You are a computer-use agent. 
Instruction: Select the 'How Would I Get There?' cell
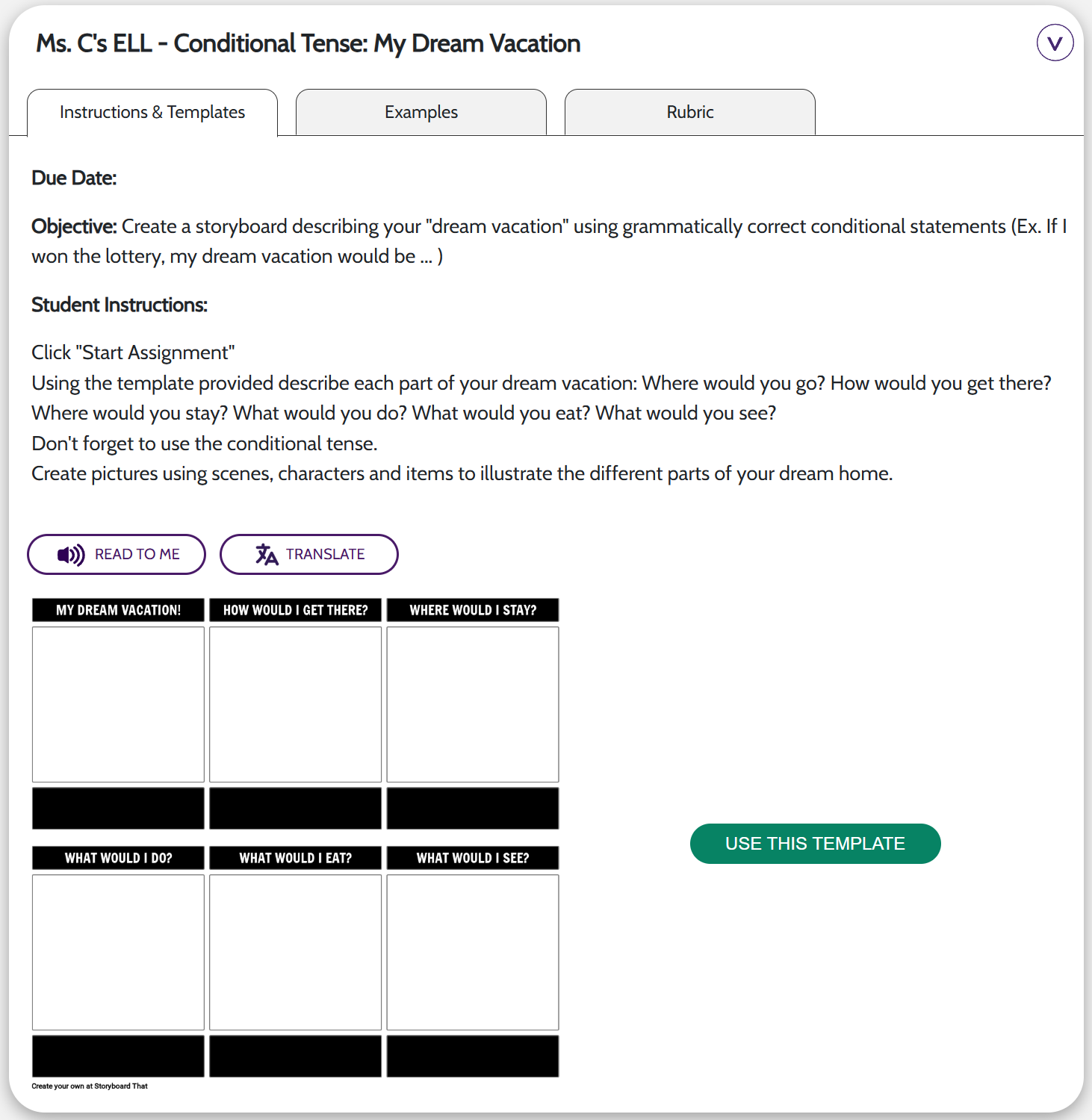295,704
